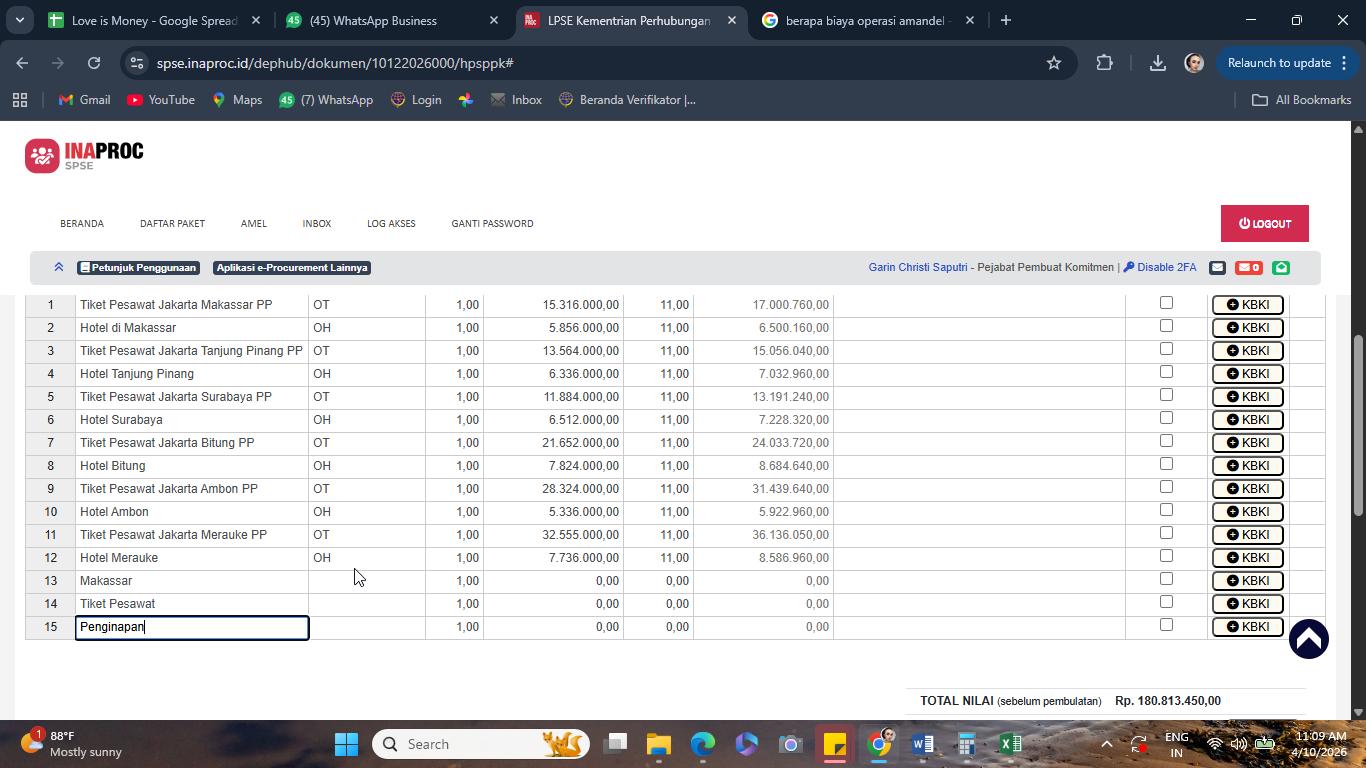This screenshot has height=768, width=1366.
Task: Click Disable 2FA key link
Action: point(1160,267)
